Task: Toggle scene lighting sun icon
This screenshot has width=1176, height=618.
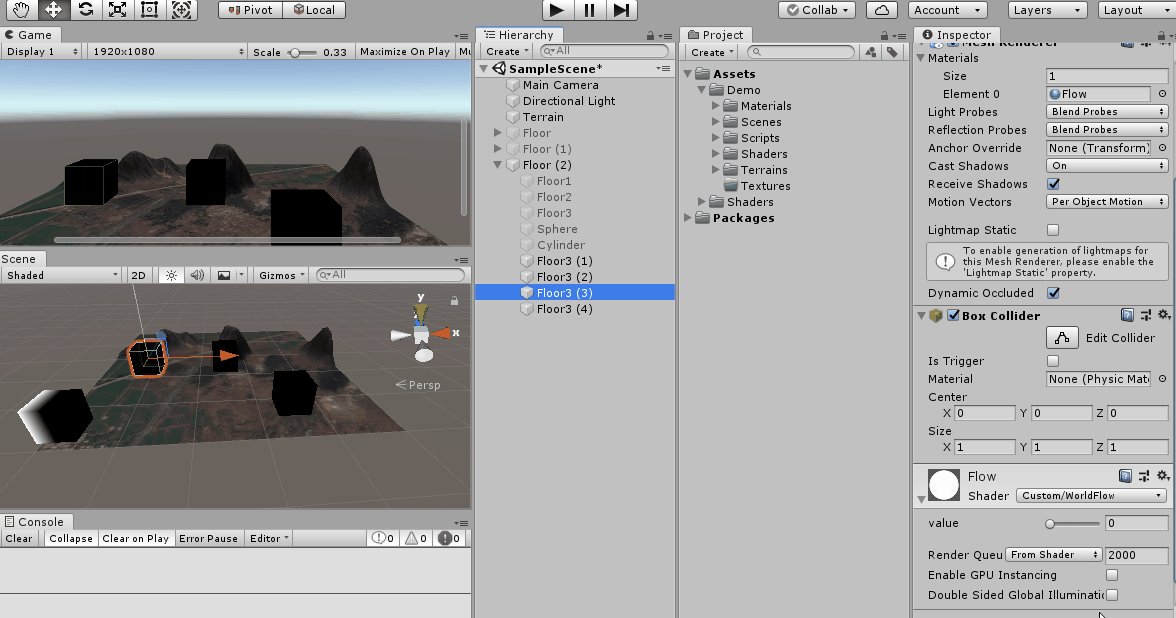Action: (171, 275)
